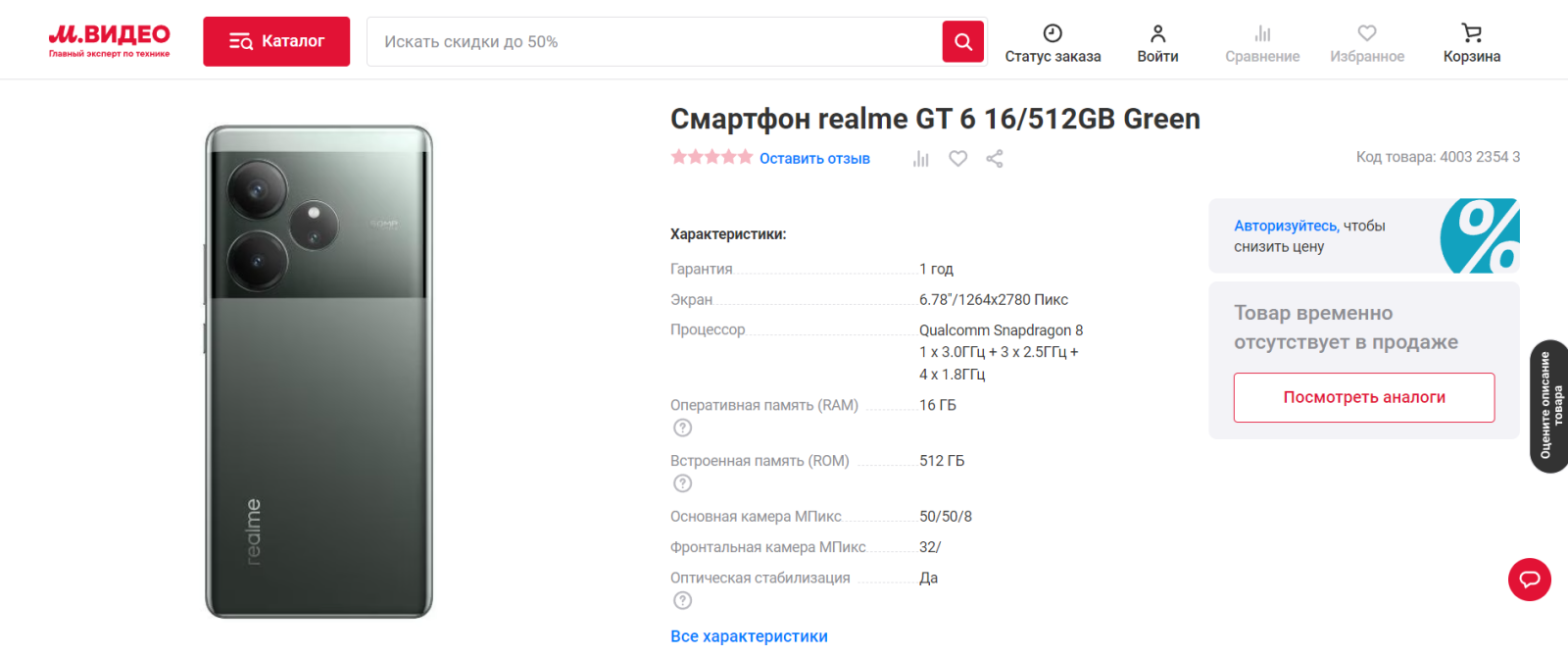Open help icon for Оперативная память (RAM)

pos(683,428)
